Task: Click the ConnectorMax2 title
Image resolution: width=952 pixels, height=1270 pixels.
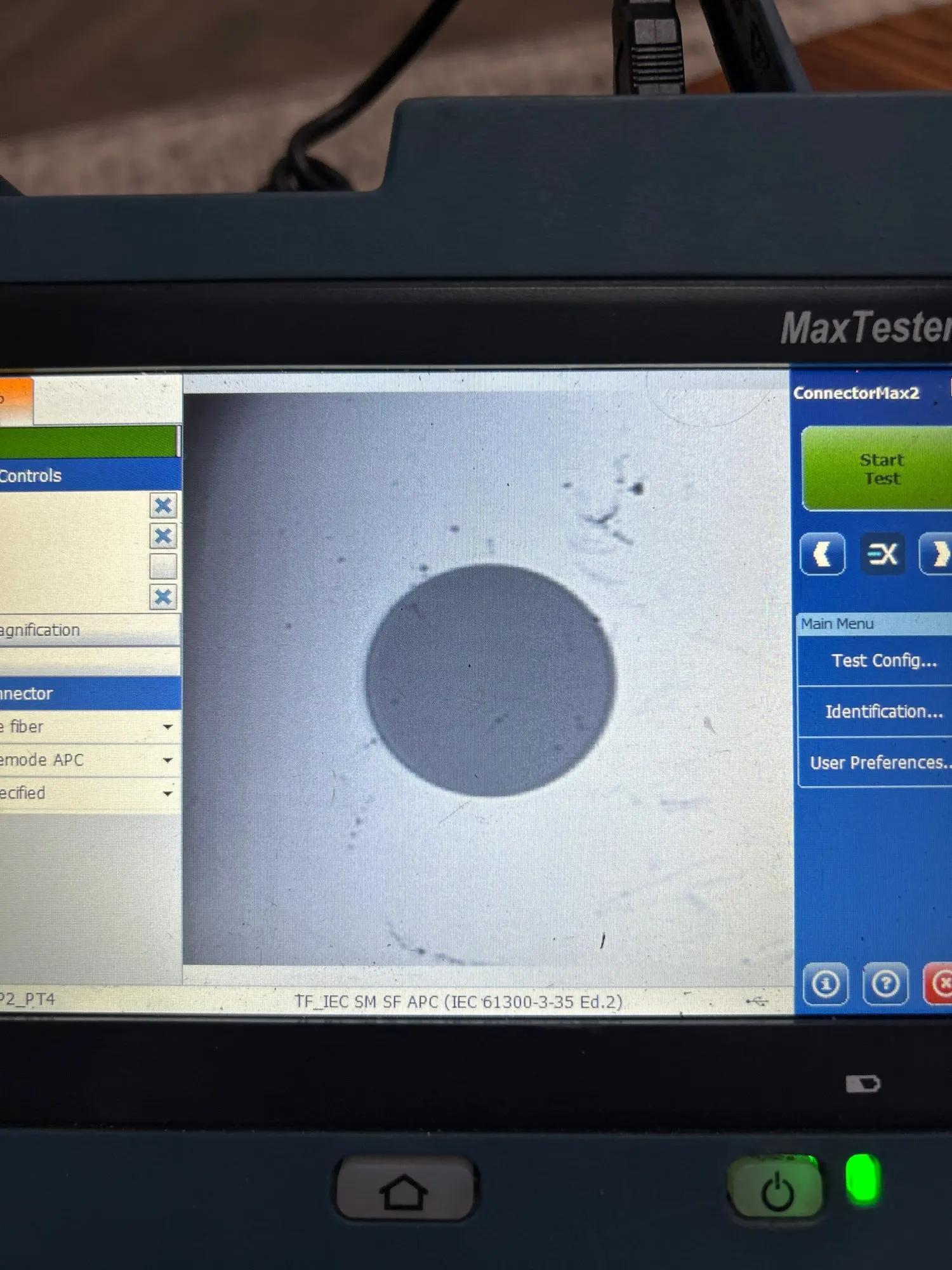Action: point(856,393)
